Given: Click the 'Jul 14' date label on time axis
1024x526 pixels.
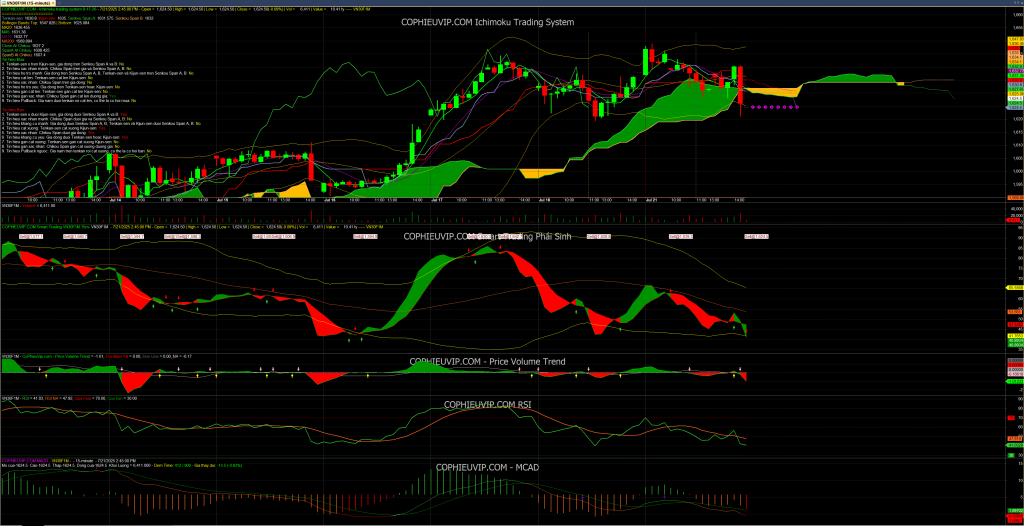Looking at the screenshot, I should tap(115, 200).
